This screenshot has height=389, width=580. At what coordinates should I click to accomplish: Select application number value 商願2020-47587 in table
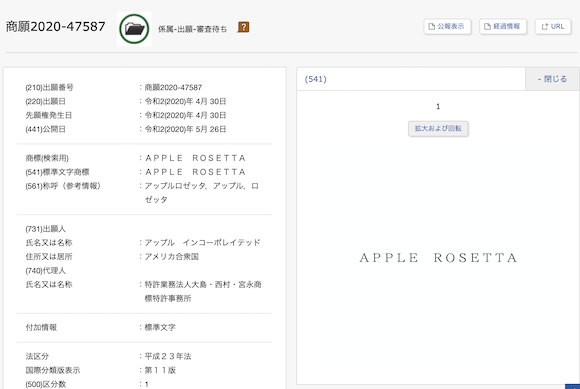[x=173, y=88]
